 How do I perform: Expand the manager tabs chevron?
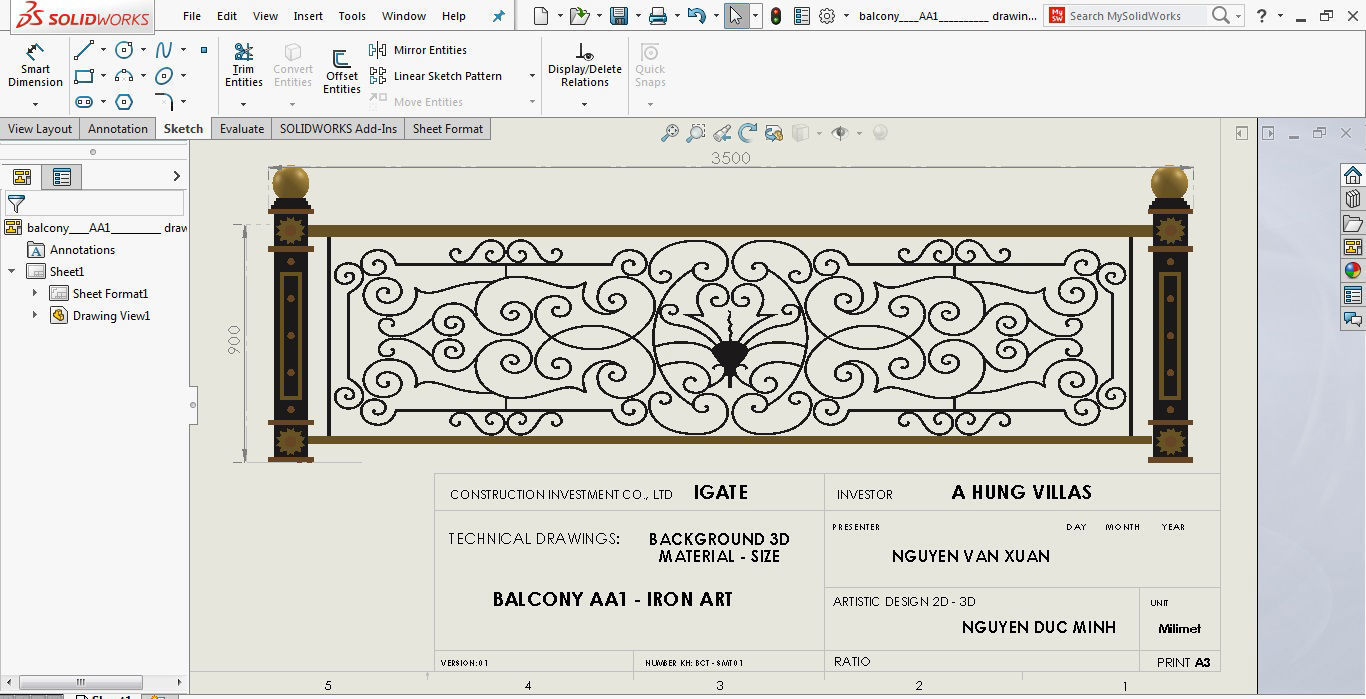tap(177, 176)
